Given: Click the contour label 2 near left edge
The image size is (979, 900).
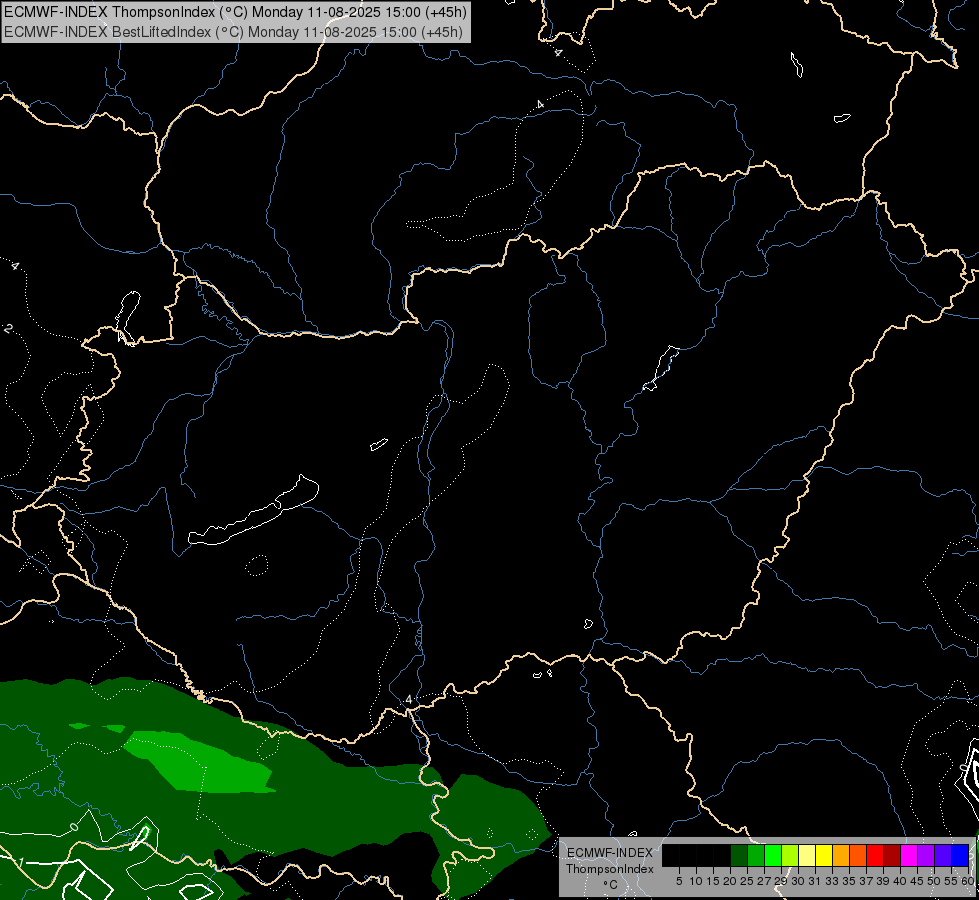Looking at the screenshot, I should (x=8, y=329).
